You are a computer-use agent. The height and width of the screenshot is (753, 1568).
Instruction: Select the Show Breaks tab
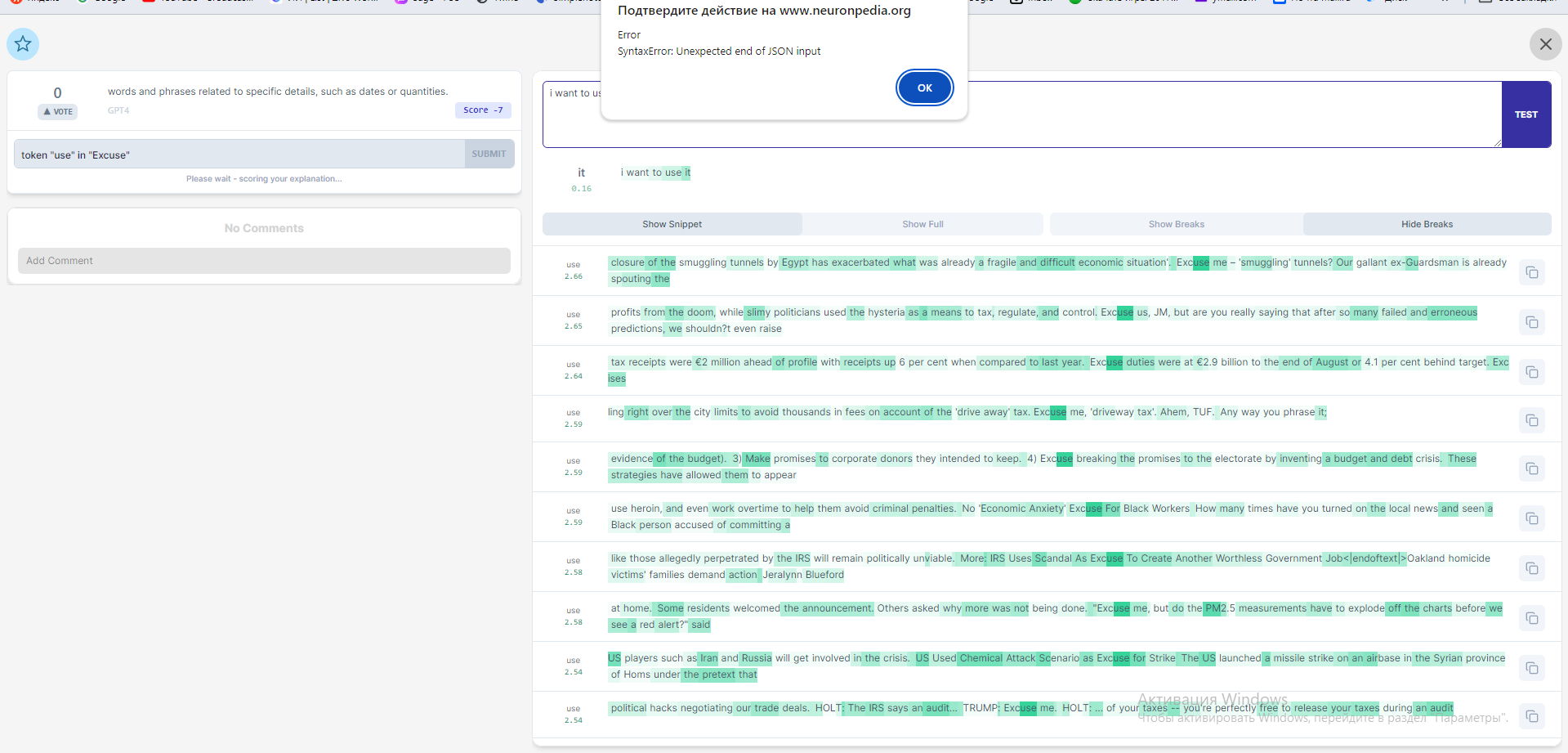click(x=1176, y=224)
